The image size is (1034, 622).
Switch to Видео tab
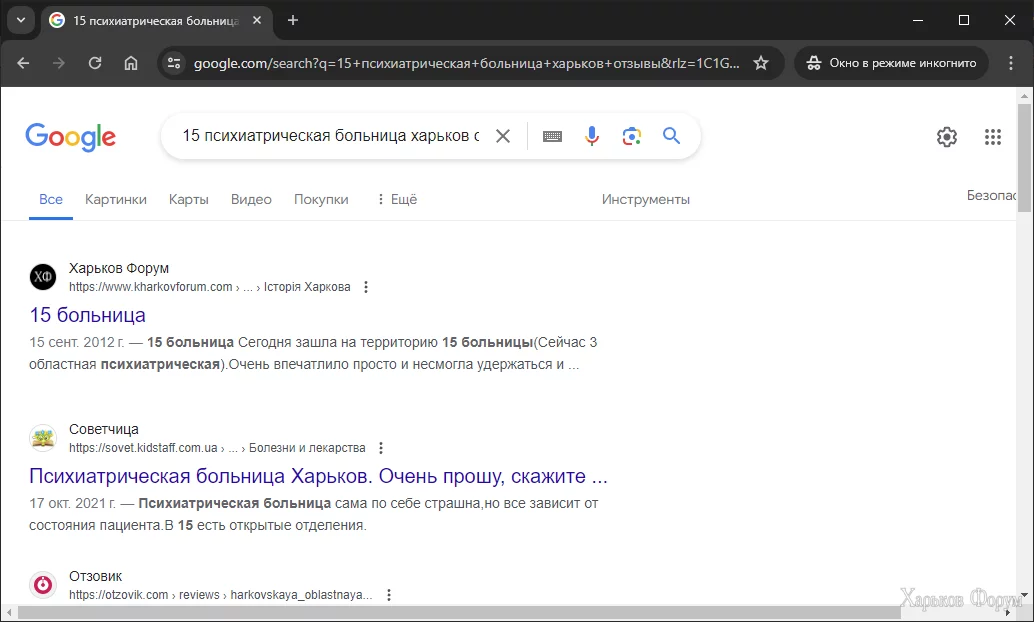click(251, 200)
